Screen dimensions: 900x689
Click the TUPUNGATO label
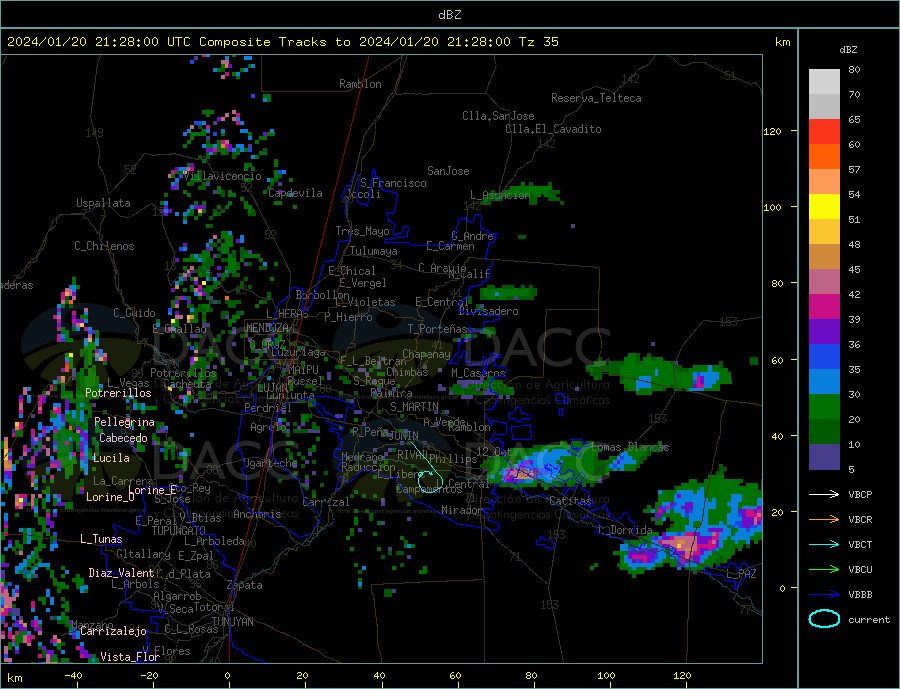pyautogui.click(x=179, y=531)
